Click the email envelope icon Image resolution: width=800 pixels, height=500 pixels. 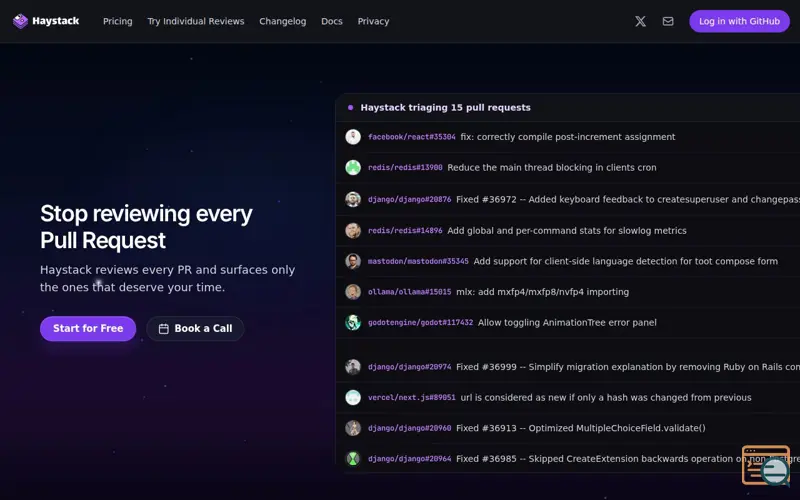coord(668,21)
